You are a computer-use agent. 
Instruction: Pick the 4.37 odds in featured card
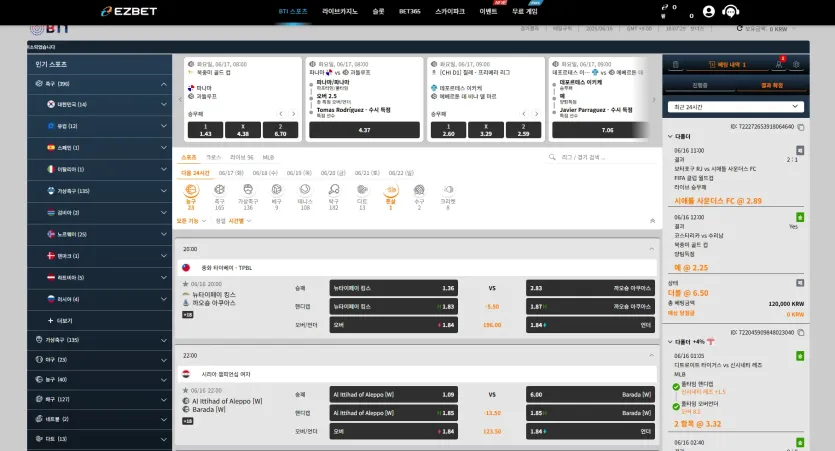tap(364, 130)
